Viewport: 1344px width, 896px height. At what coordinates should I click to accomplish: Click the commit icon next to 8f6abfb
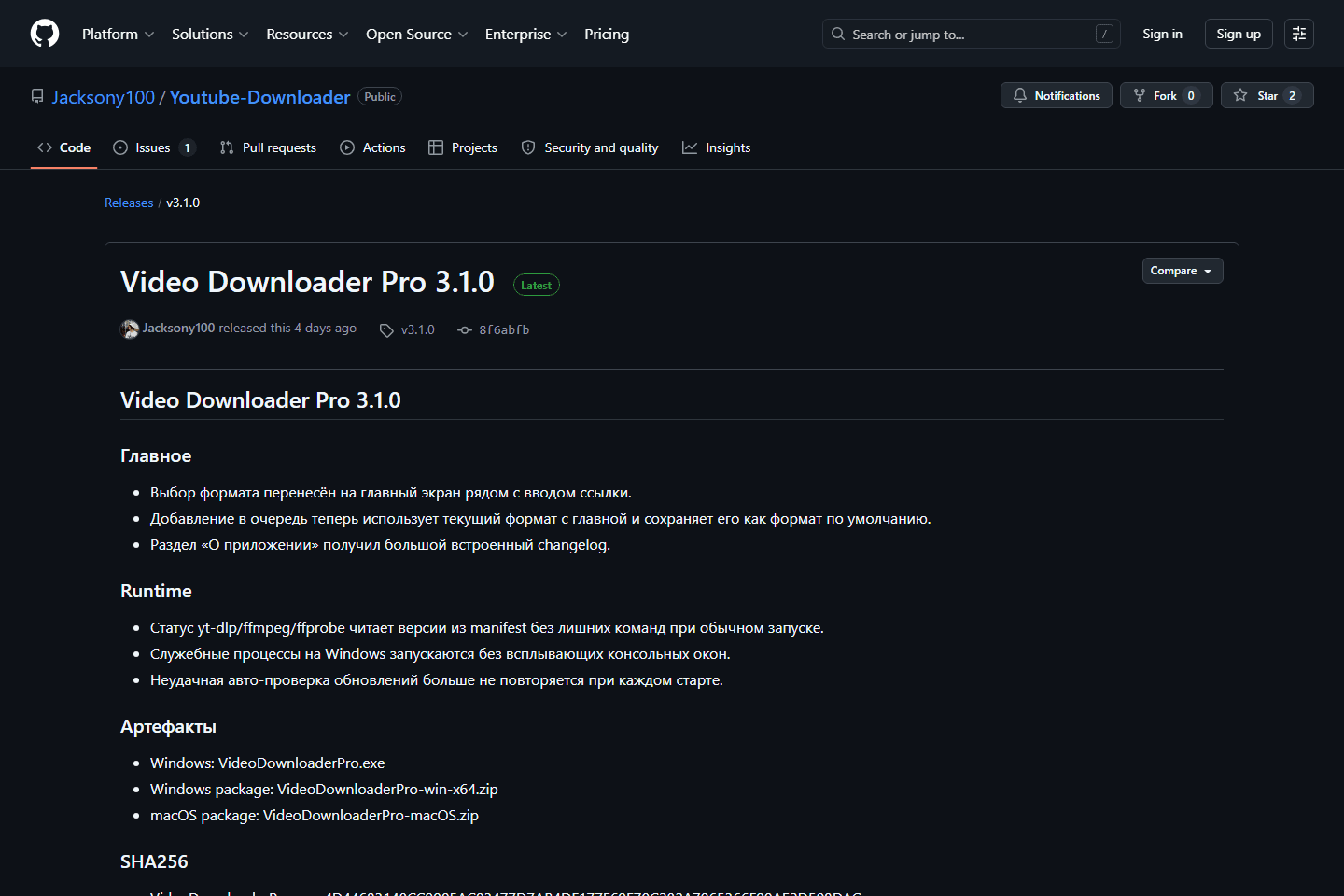465,330
